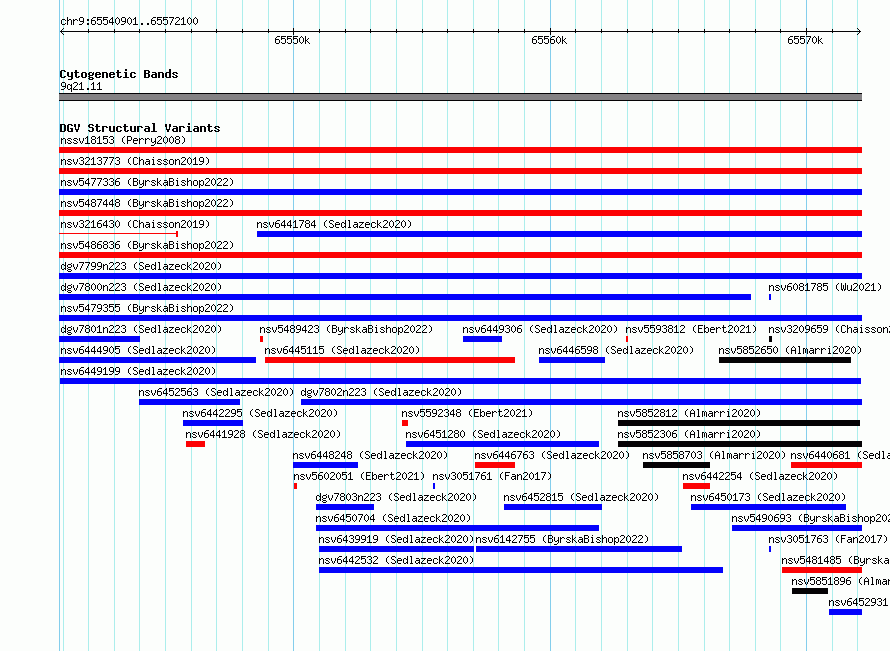Viewport: 890px width, 651px height.
Task: Open the nsv5593812 (Ebert2021) label
Action: point(691,329)
